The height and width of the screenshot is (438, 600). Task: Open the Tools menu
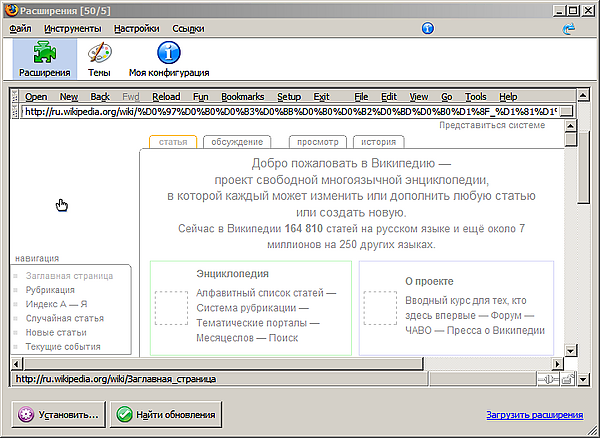(476, 97)
